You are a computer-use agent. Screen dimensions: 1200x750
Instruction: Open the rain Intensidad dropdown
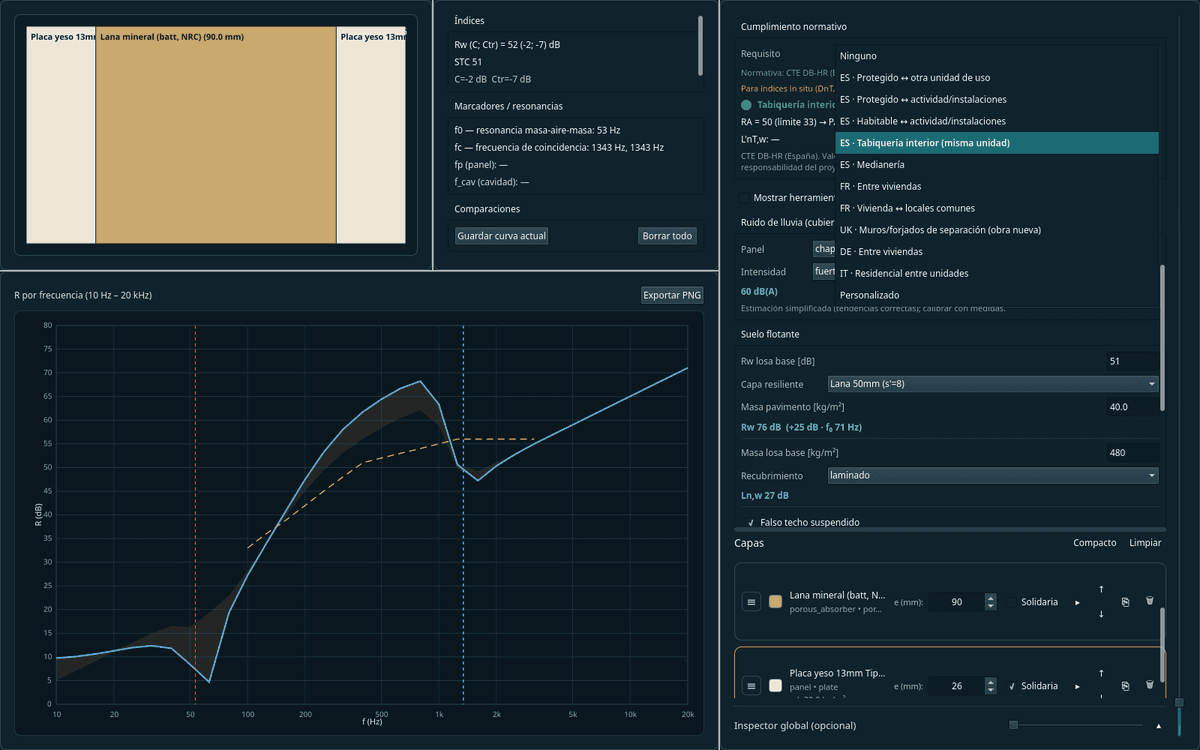[x=824, y=271]
